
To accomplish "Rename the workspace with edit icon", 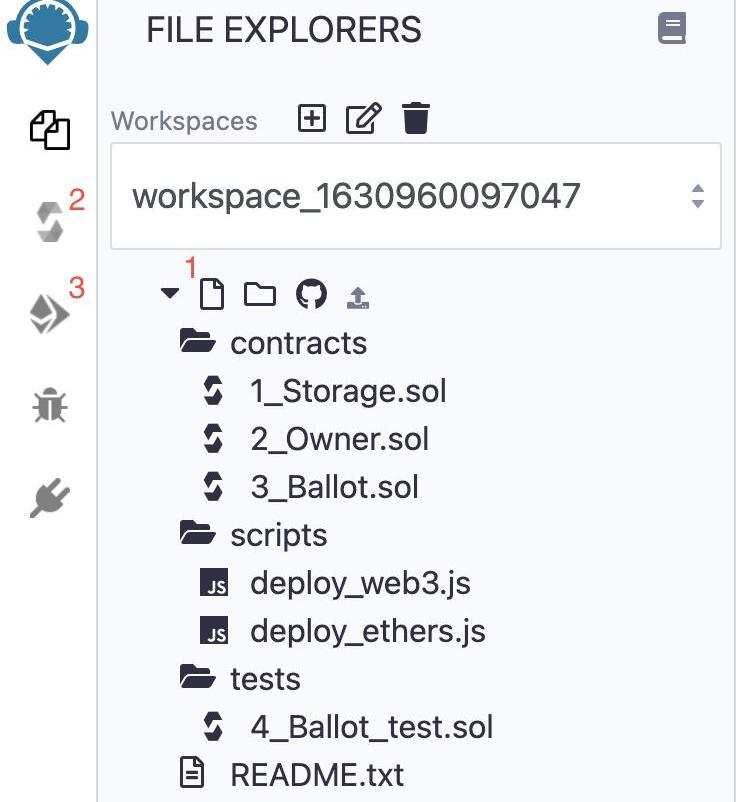I will [363, 119].
